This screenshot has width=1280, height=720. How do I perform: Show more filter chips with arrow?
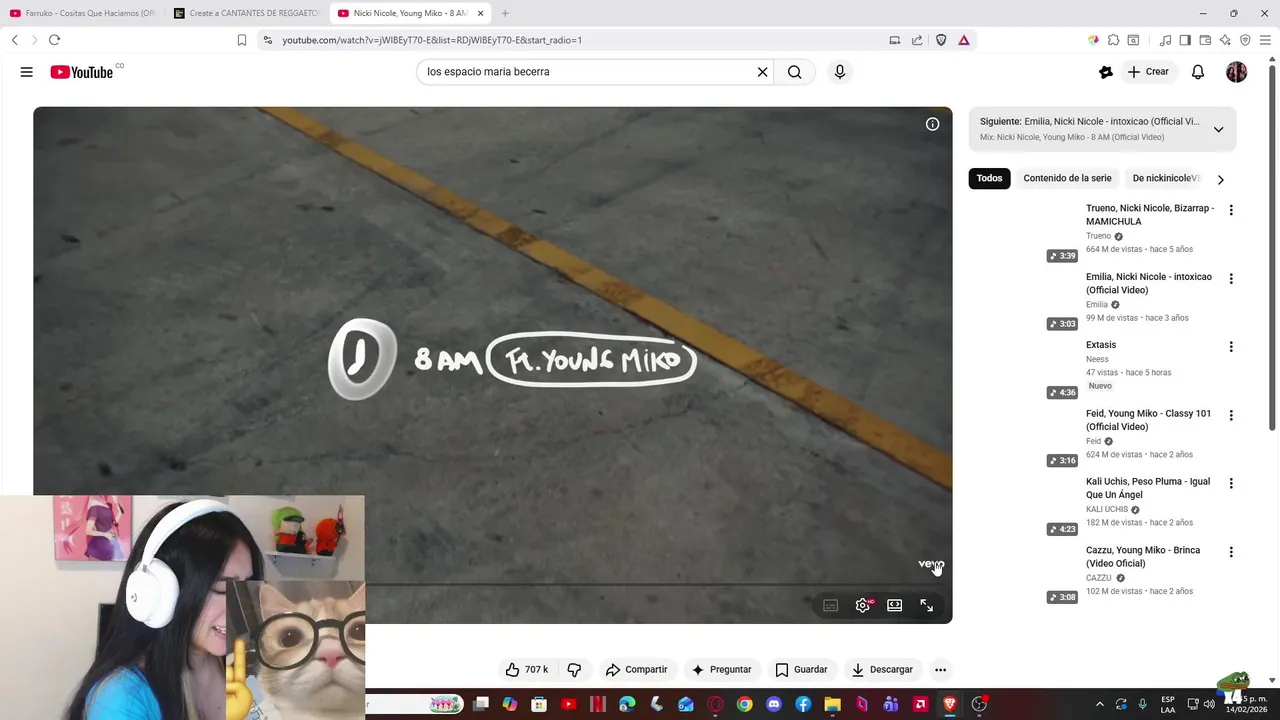pyautogui.click(x=1220, y=179)
